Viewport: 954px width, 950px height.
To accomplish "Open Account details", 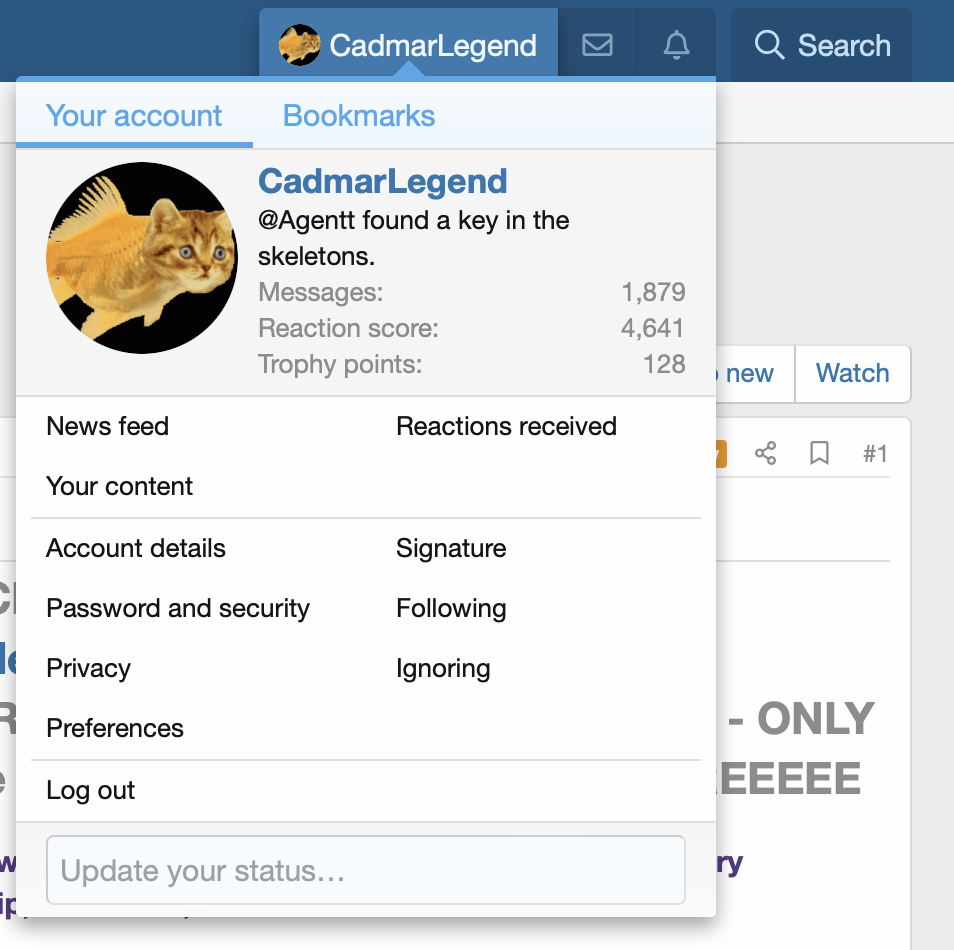I will coord(136,548).
